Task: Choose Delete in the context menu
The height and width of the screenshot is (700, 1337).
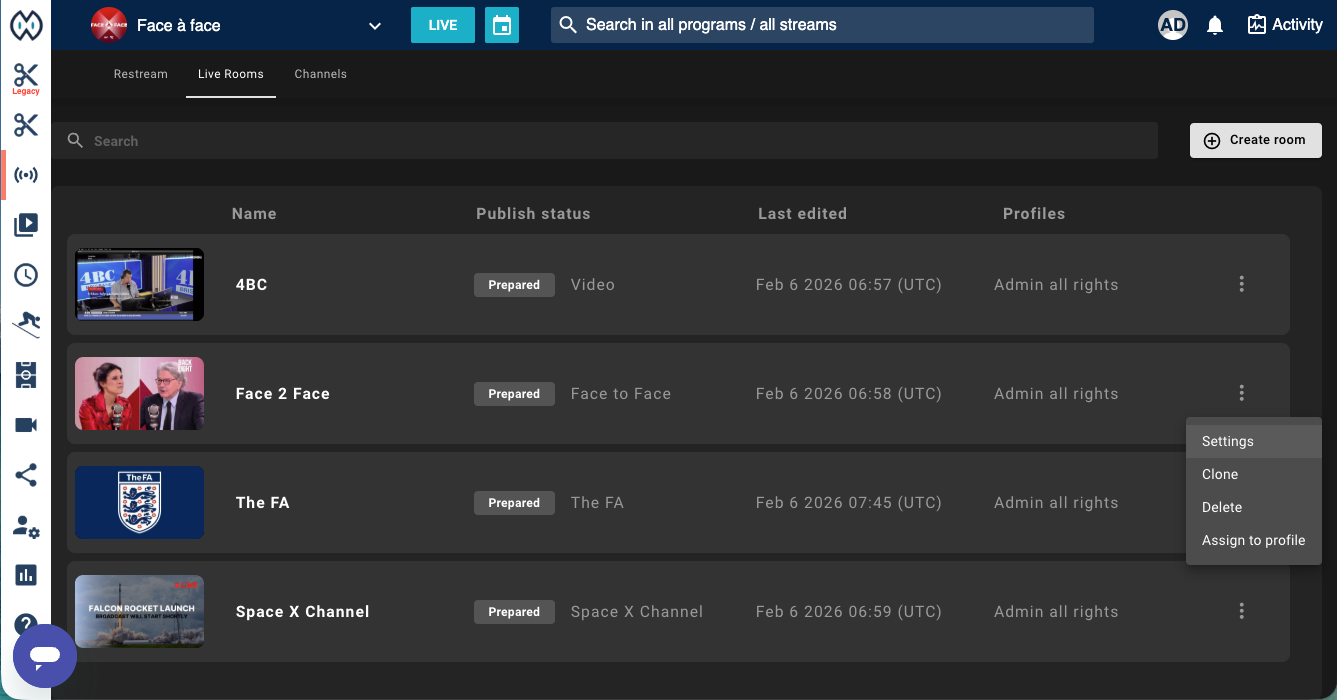Action: [1254, 507]
